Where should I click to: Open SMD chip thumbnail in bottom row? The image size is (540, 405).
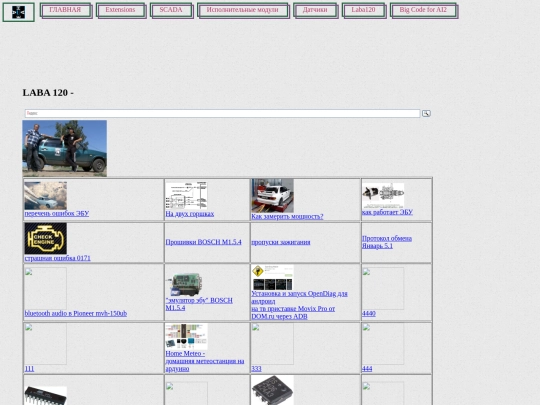[272, 390]
